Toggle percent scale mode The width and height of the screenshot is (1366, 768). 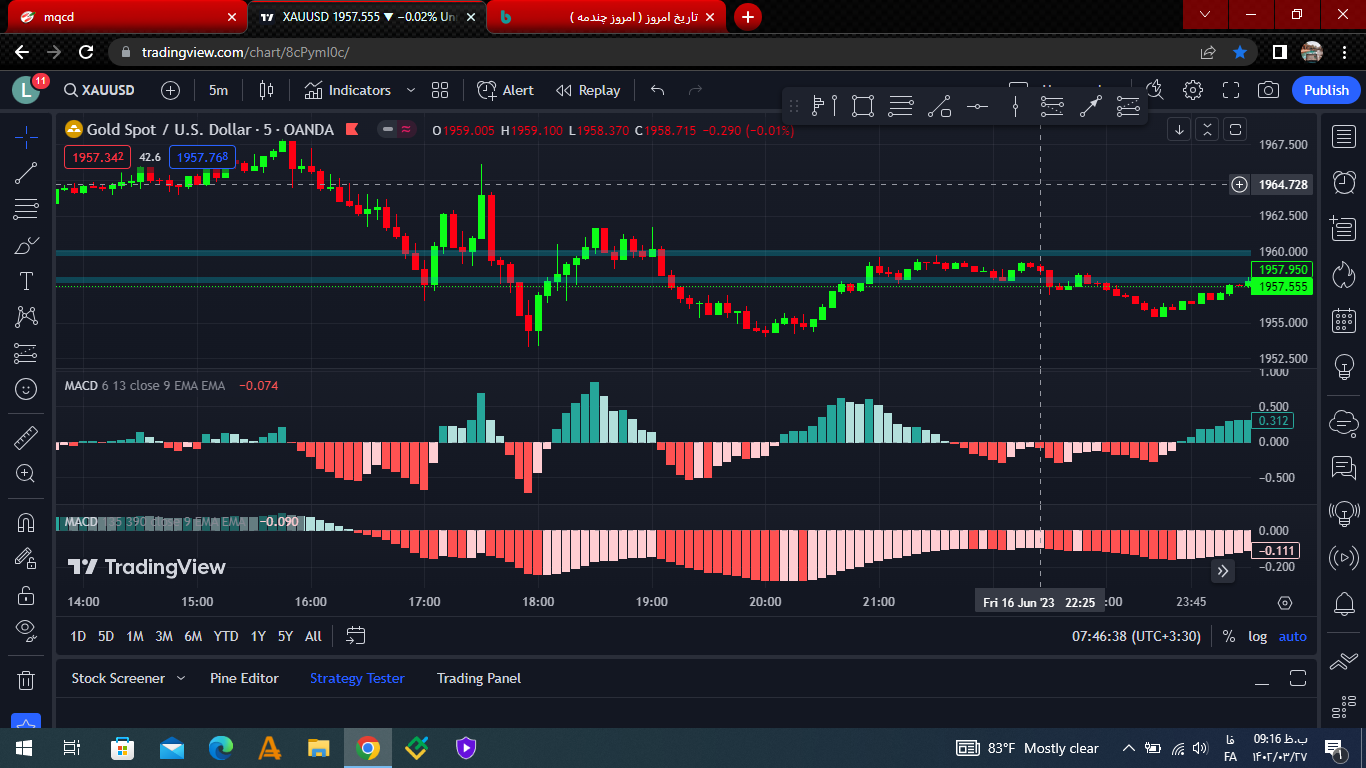1228,636
